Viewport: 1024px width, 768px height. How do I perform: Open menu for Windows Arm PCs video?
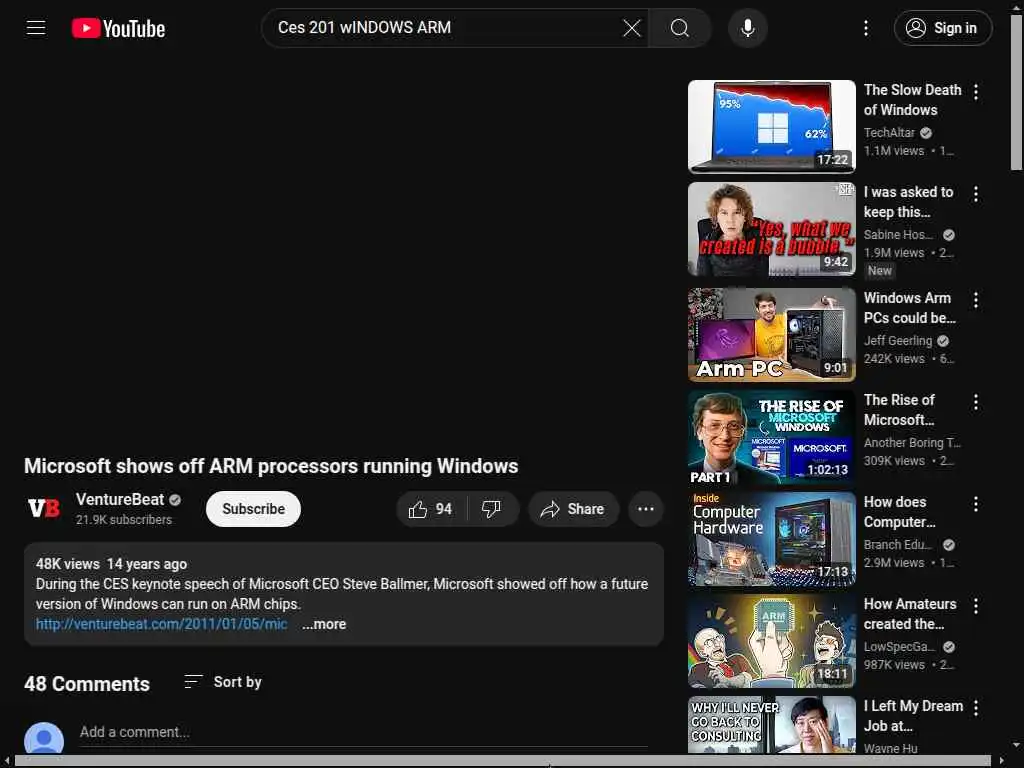pos(976,300)
